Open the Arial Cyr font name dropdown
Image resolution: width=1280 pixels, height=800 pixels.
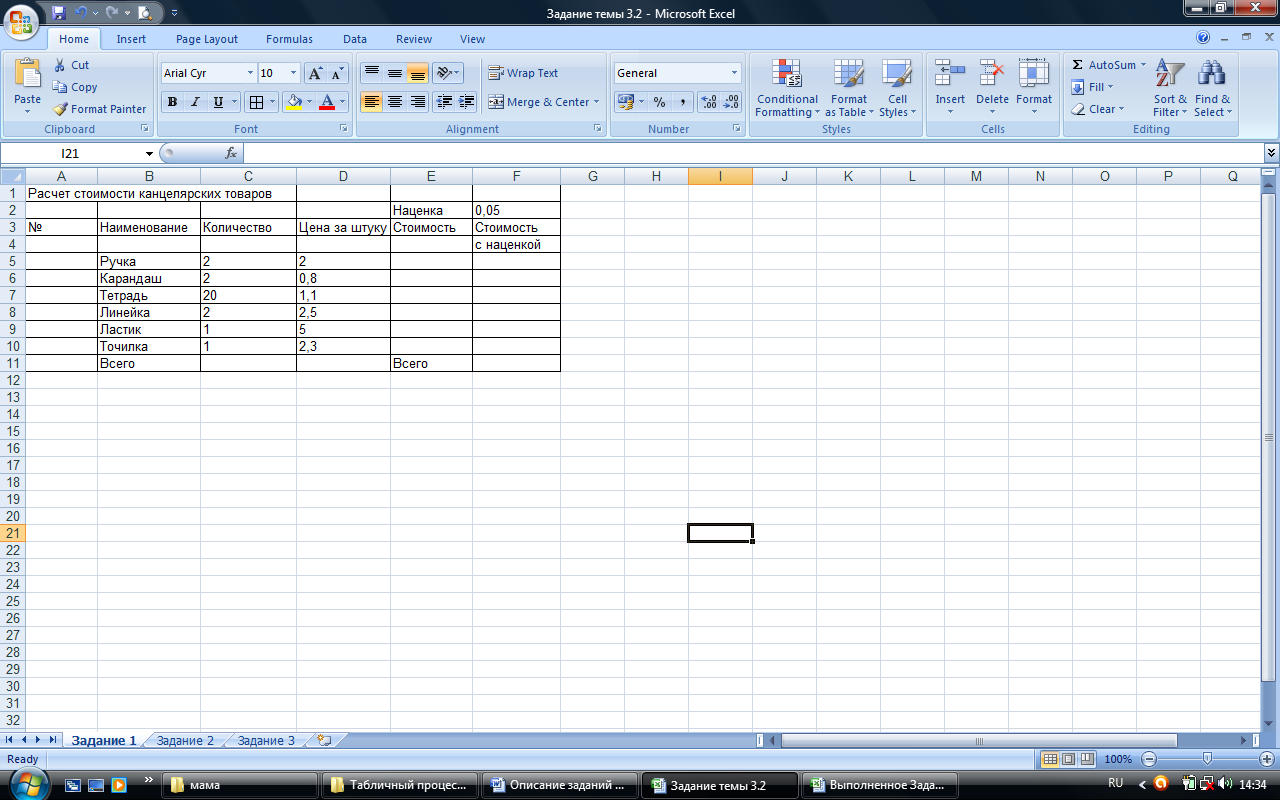pyautogui.click(x=250, y=73)
